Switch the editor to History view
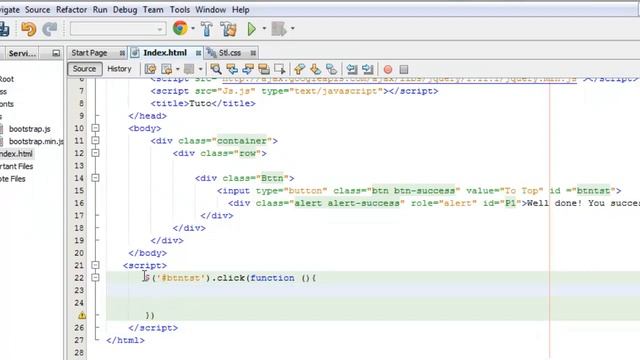Viewport: 640px width, 360px height. (119, 69)
